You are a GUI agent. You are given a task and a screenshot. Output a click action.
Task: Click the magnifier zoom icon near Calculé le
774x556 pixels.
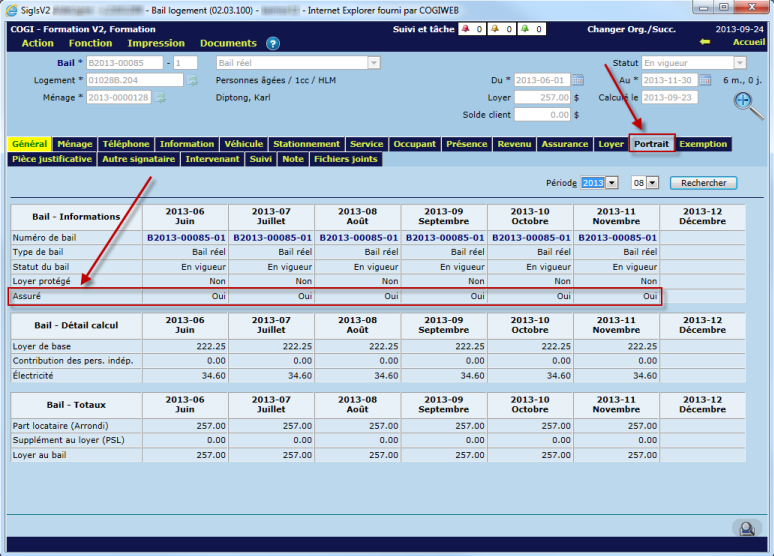[x=743, y=101]
